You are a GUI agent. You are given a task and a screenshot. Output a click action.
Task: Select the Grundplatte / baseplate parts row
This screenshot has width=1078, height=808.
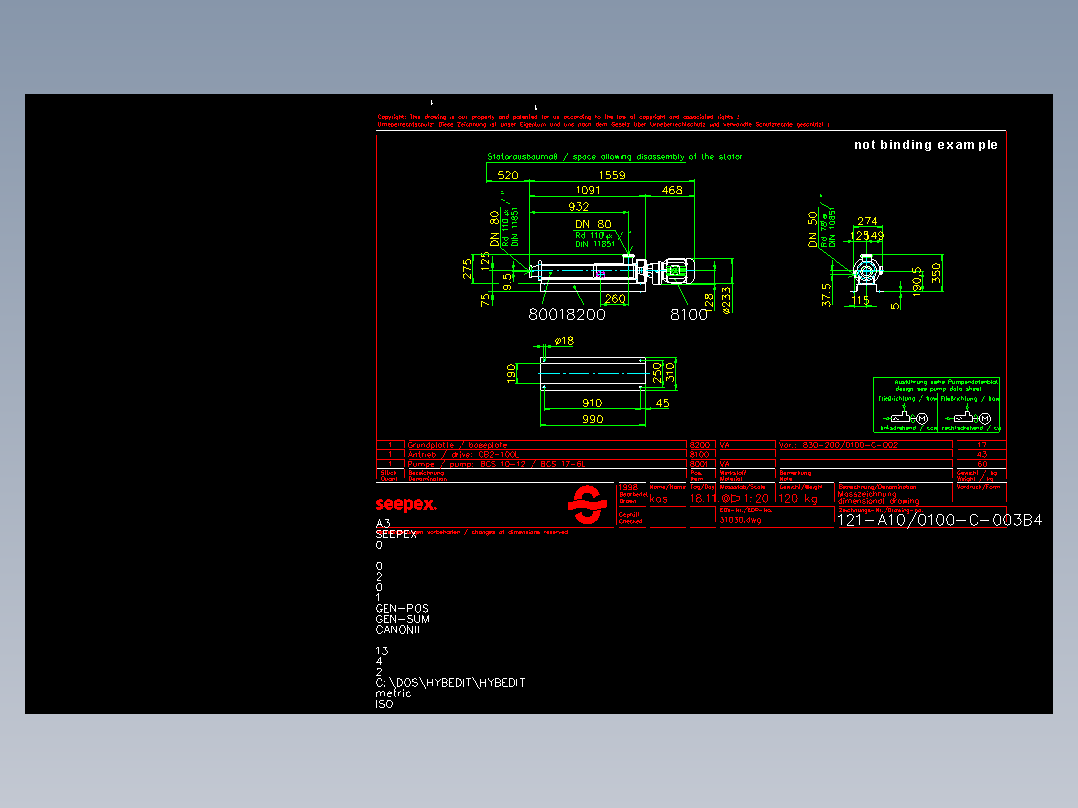click(460, 444)
